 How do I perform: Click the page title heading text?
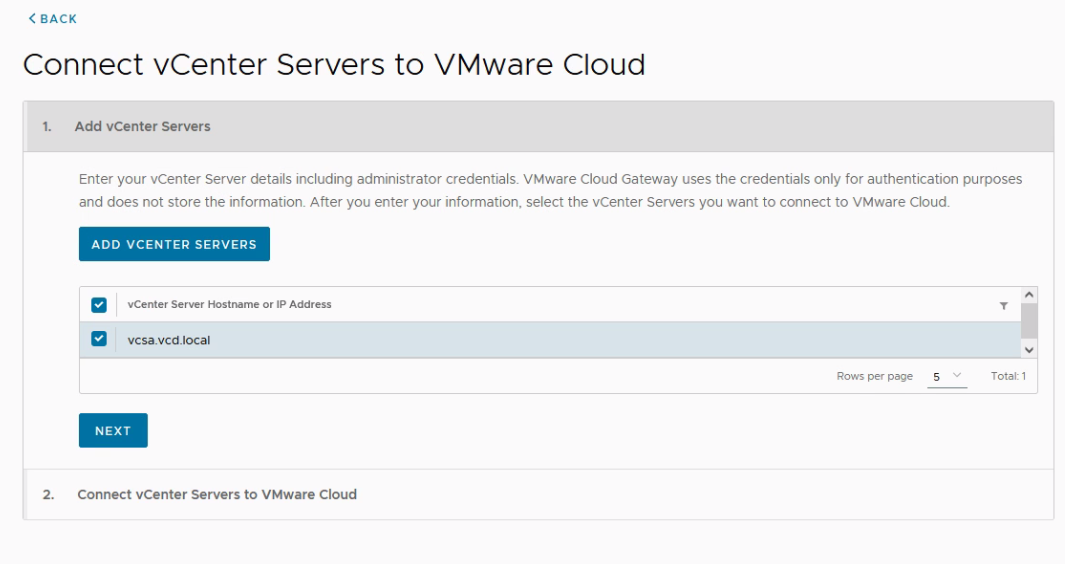pos(334,65)
